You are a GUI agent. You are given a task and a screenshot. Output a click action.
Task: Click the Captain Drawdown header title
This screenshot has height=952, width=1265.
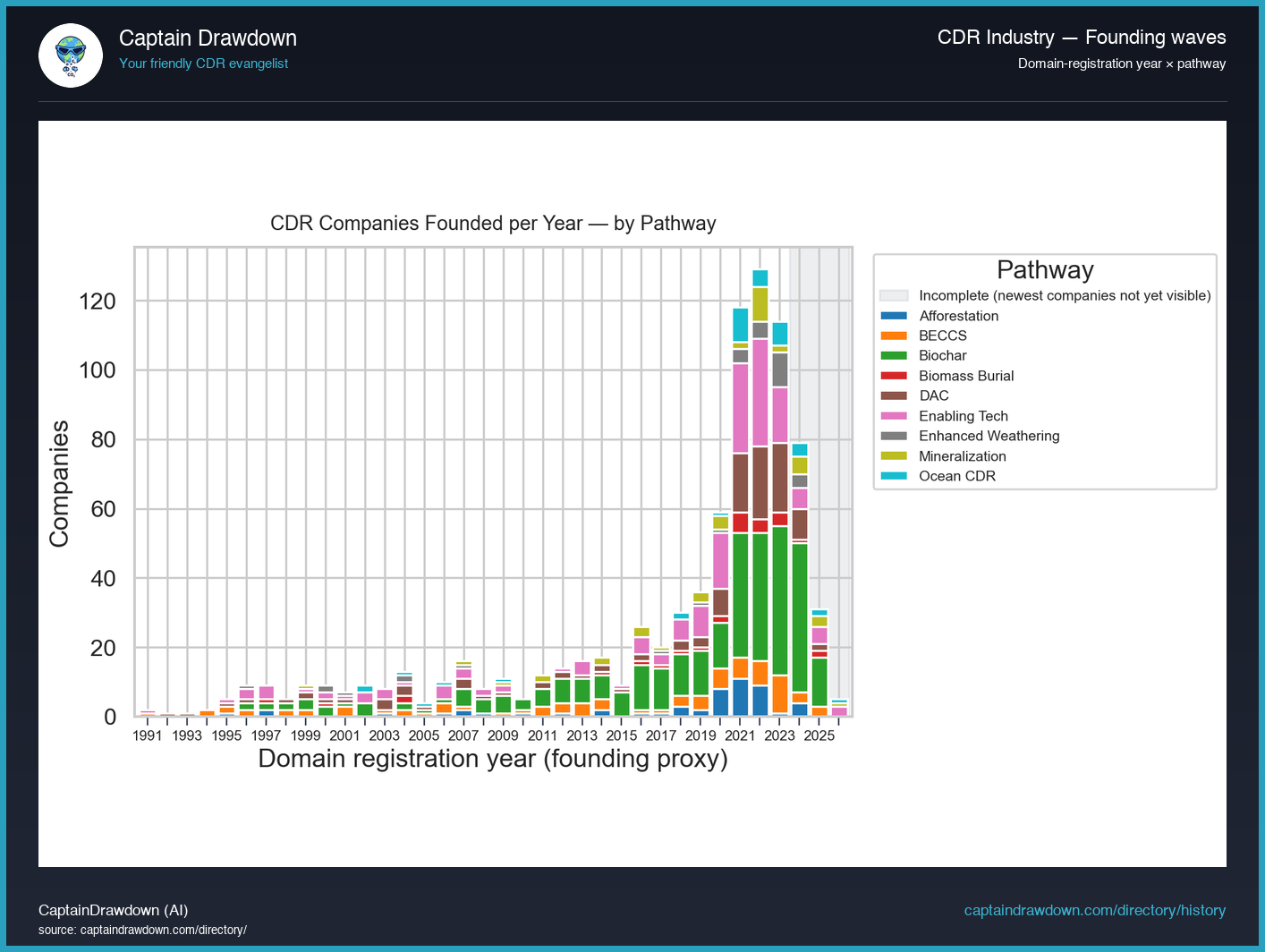[x=208, y=38]
